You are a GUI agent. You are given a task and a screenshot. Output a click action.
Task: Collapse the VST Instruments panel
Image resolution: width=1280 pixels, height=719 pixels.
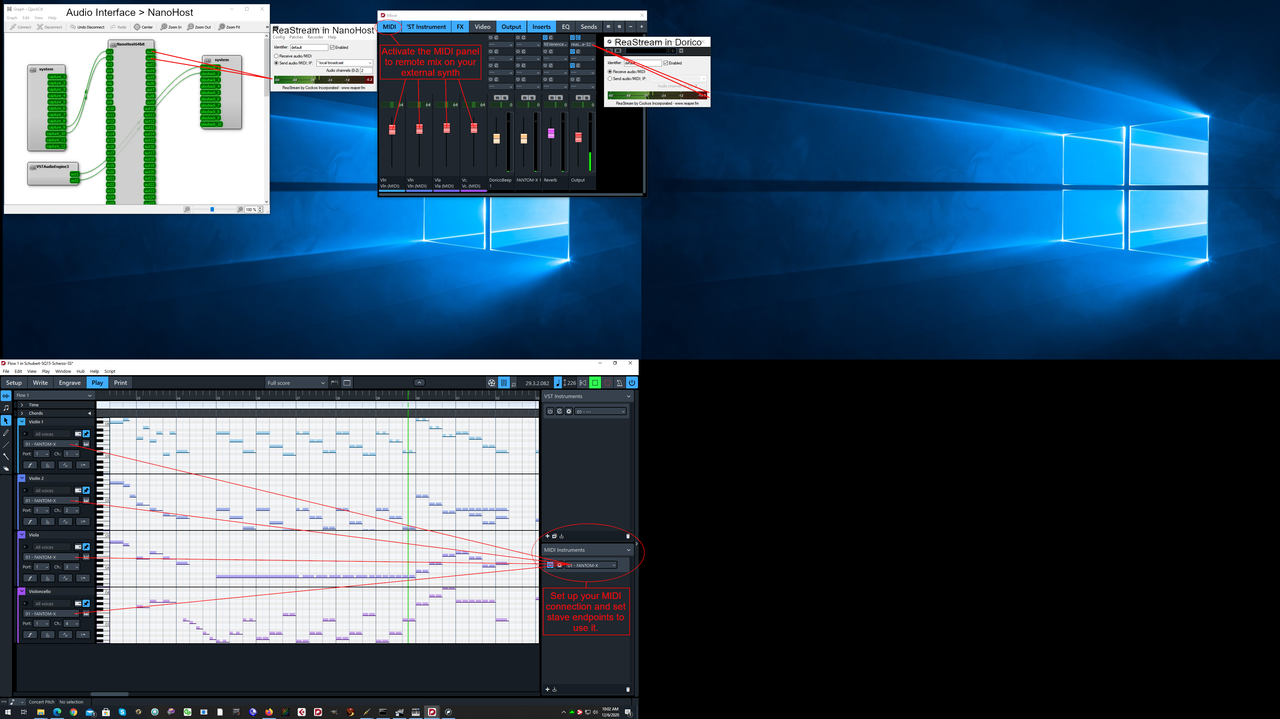[628, 397]
